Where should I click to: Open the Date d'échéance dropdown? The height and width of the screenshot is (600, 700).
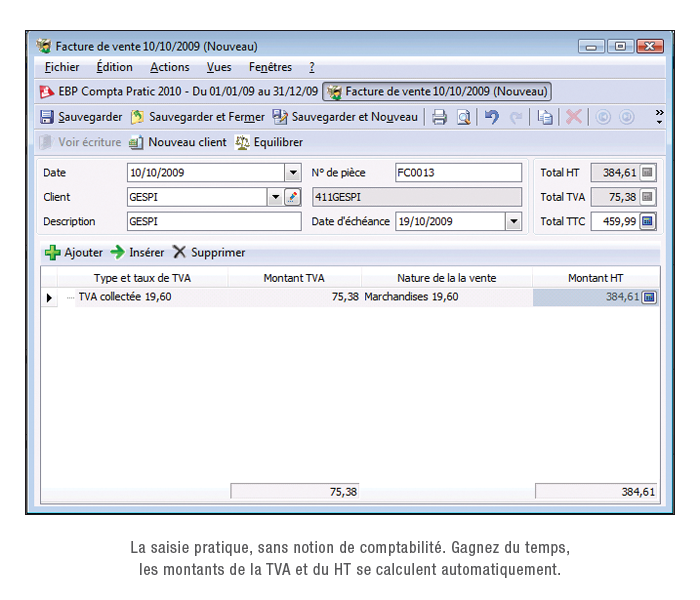pyautogui.click(x=513, y=221)
